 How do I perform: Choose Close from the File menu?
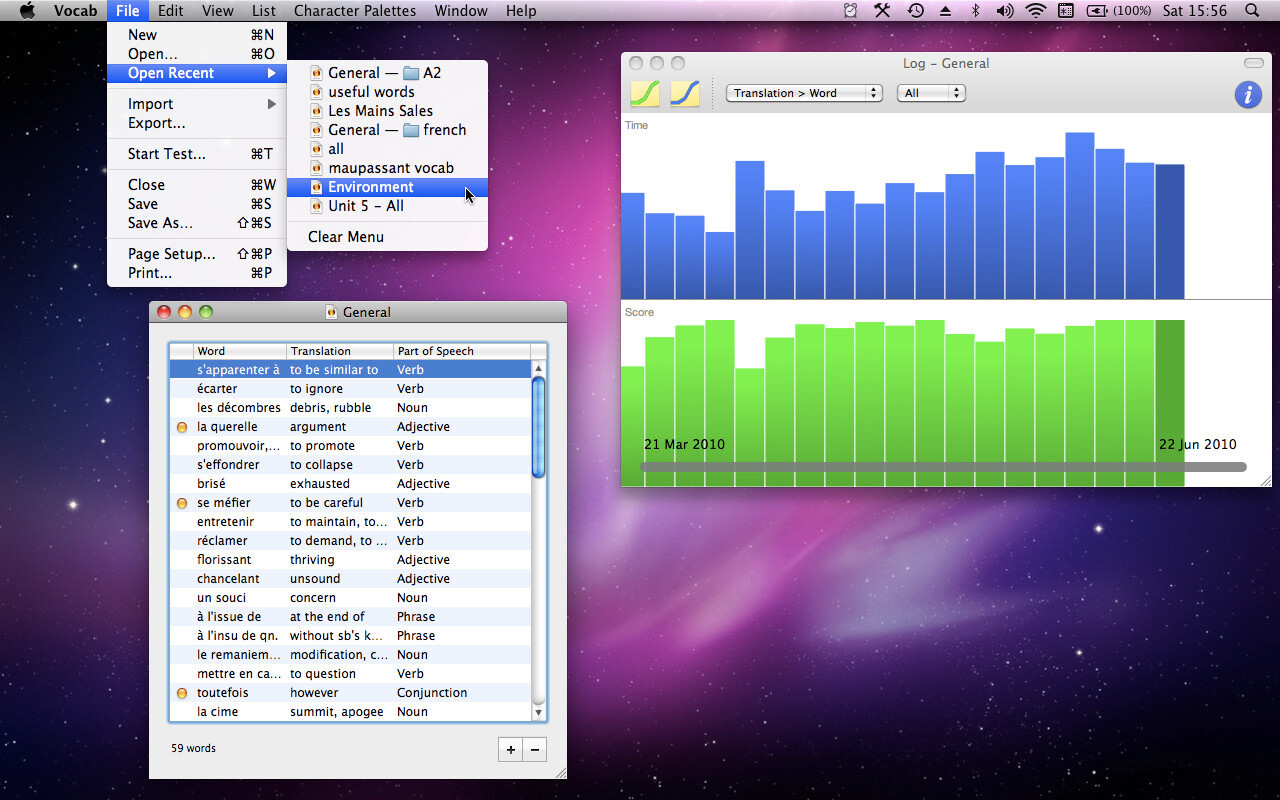pyautogui.click(x=197, y=185)
